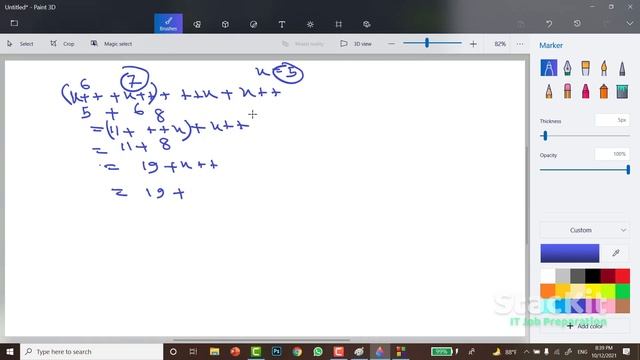The image size is (640, 360).
Task: Click the current blue color preview
Action: pos(570,253)
